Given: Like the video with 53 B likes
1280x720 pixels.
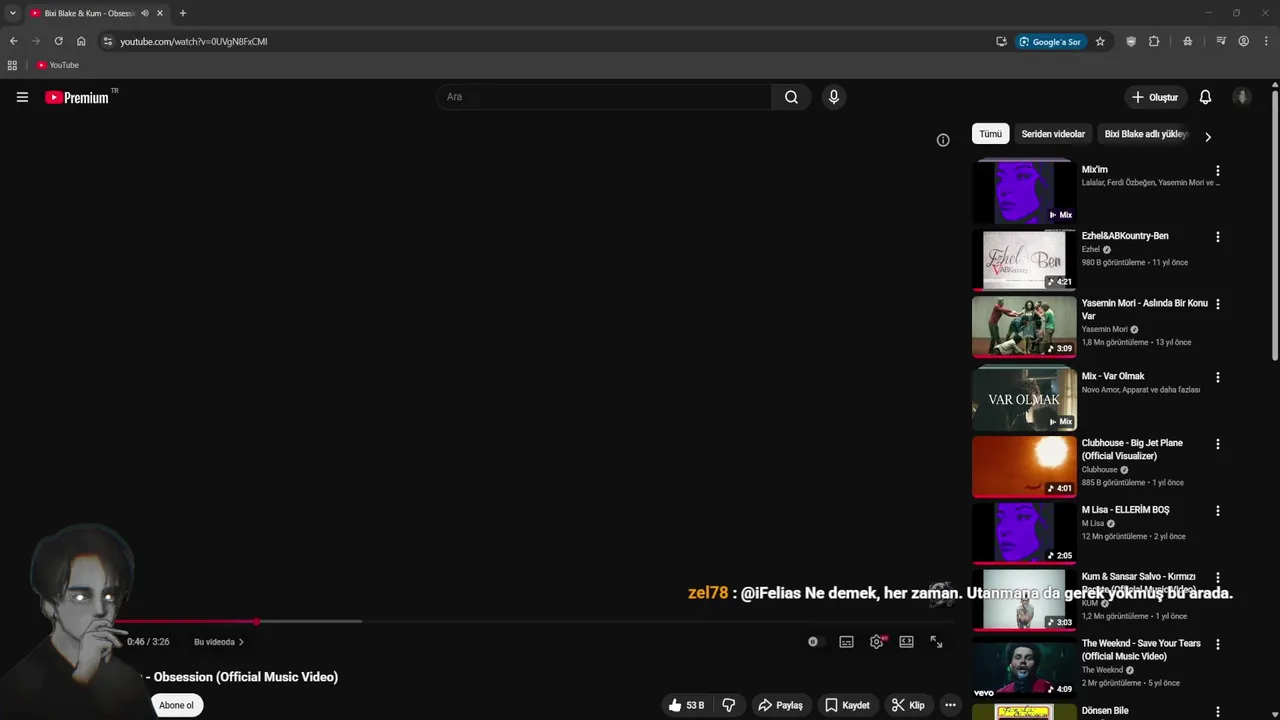Looking at the screenshot, I should coord(686,705).
